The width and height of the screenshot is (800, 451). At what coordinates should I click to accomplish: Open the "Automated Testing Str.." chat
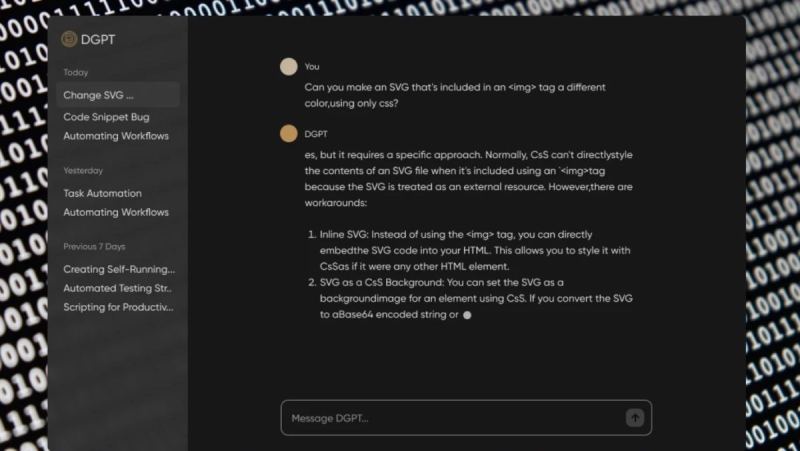118,288
